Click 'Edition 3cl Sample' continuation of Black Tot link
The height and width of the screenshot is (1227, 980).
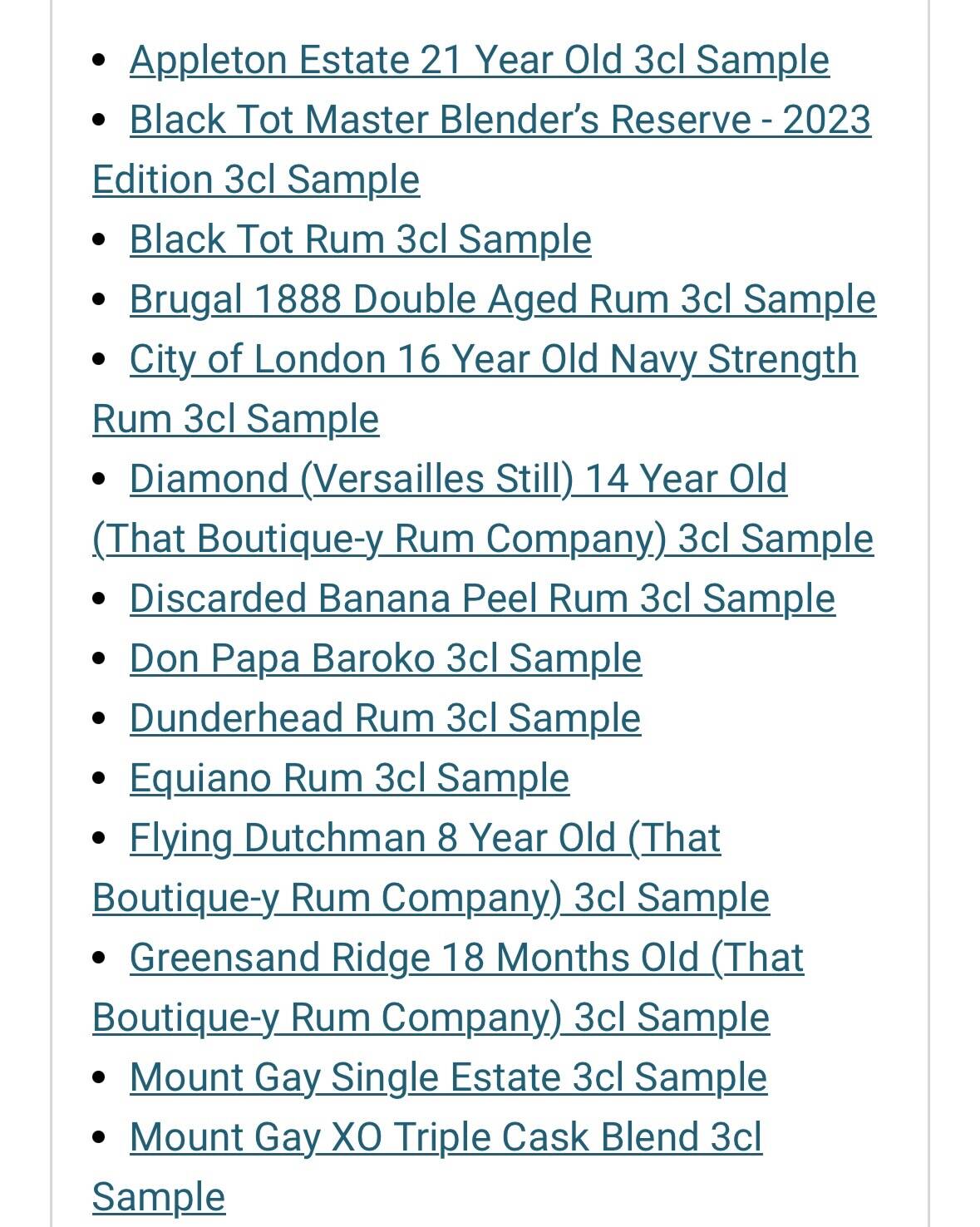[x=256, y=180]
